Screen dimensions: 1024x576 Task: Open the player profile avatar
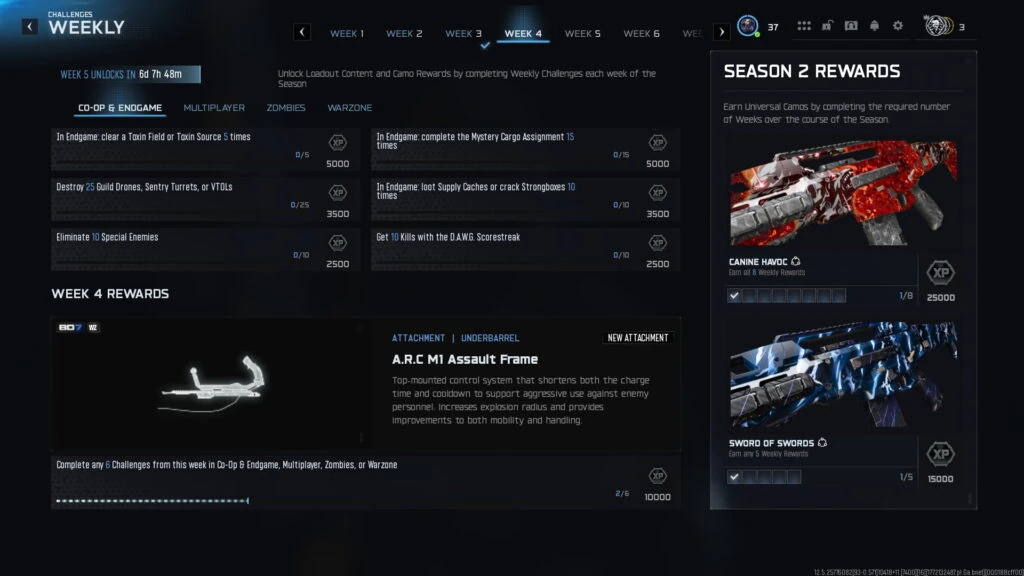click(748, 26)
